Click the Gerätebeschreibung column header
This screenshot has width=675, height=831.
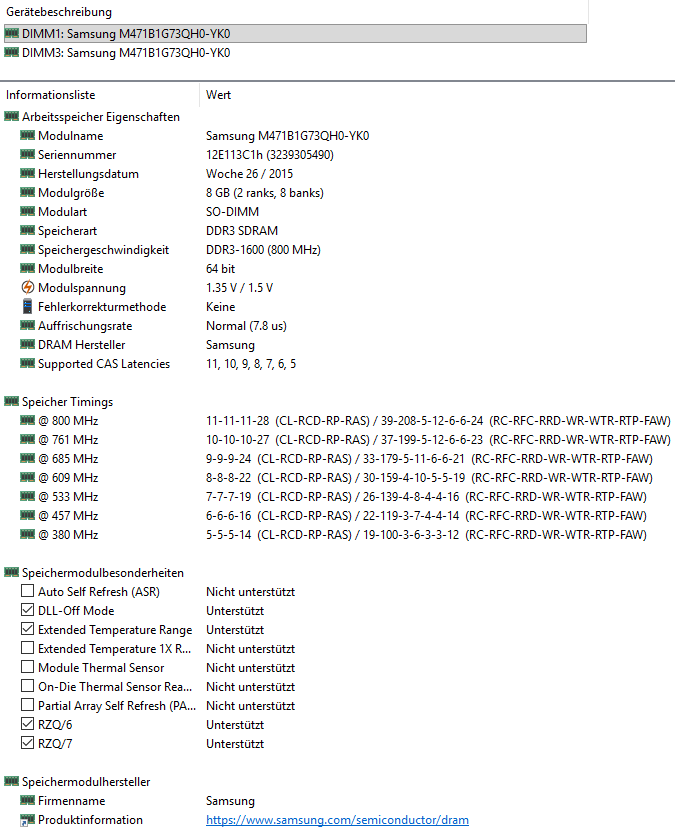point(59,12)
